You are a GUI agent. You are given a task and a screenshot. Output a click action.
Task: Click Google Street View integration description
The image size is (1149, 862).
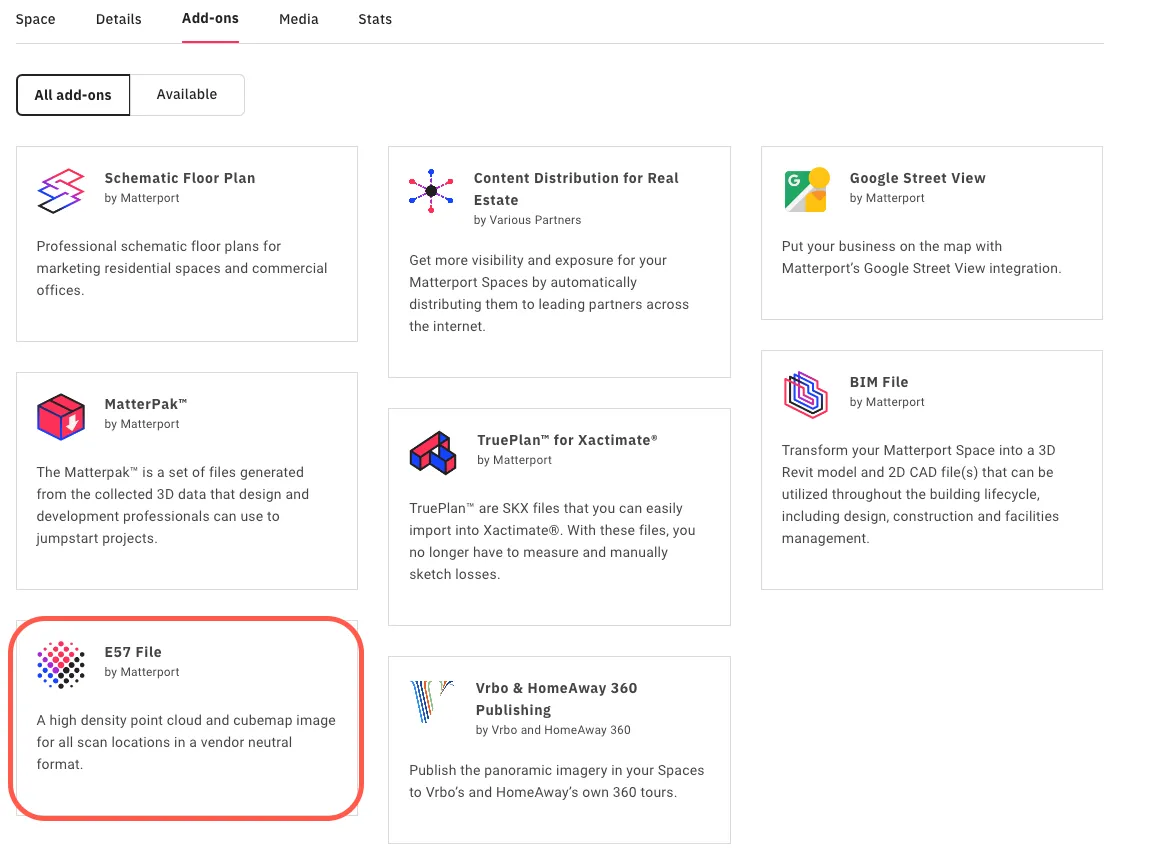(x=921, y=257)
